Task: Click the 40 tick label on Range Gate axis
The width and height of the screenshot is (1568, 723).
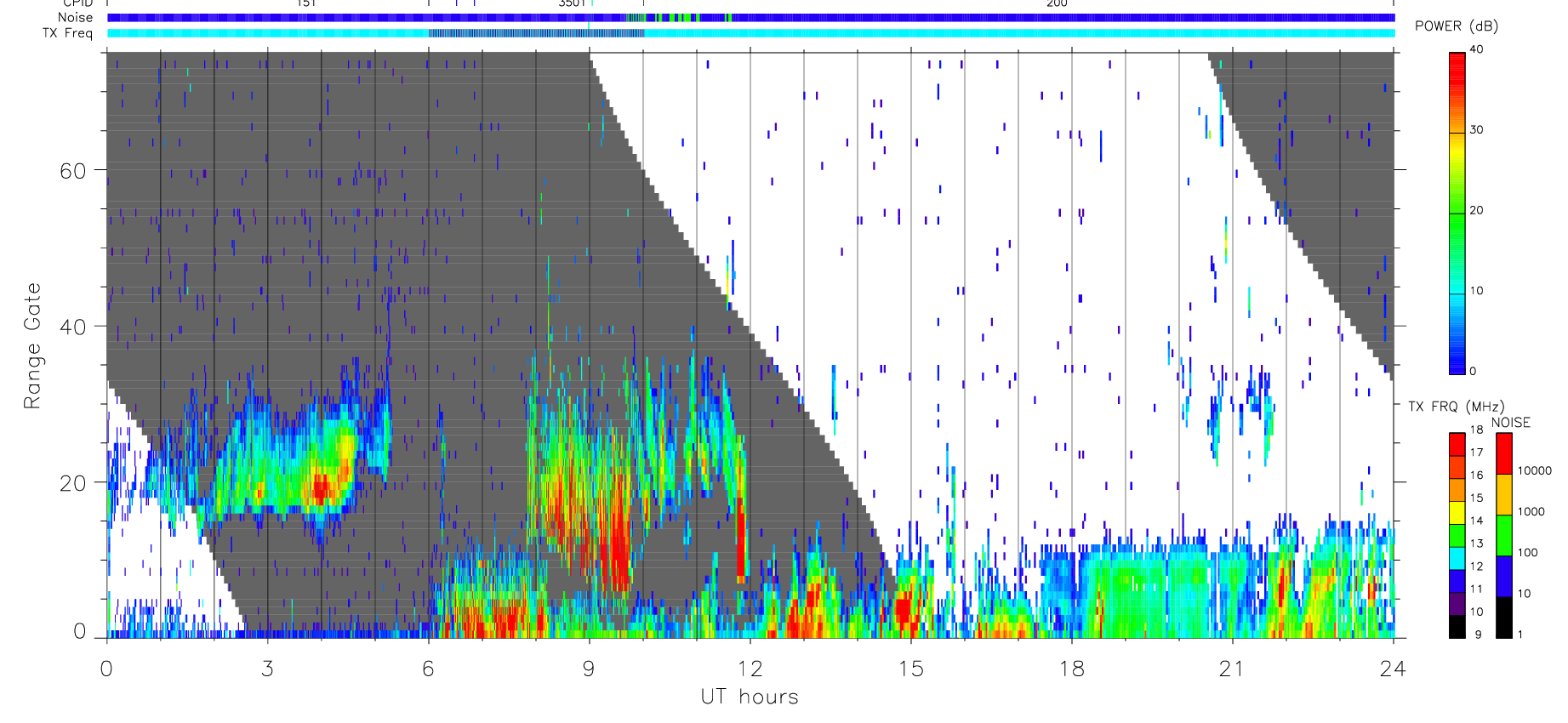Action: [x=73, y=327]
